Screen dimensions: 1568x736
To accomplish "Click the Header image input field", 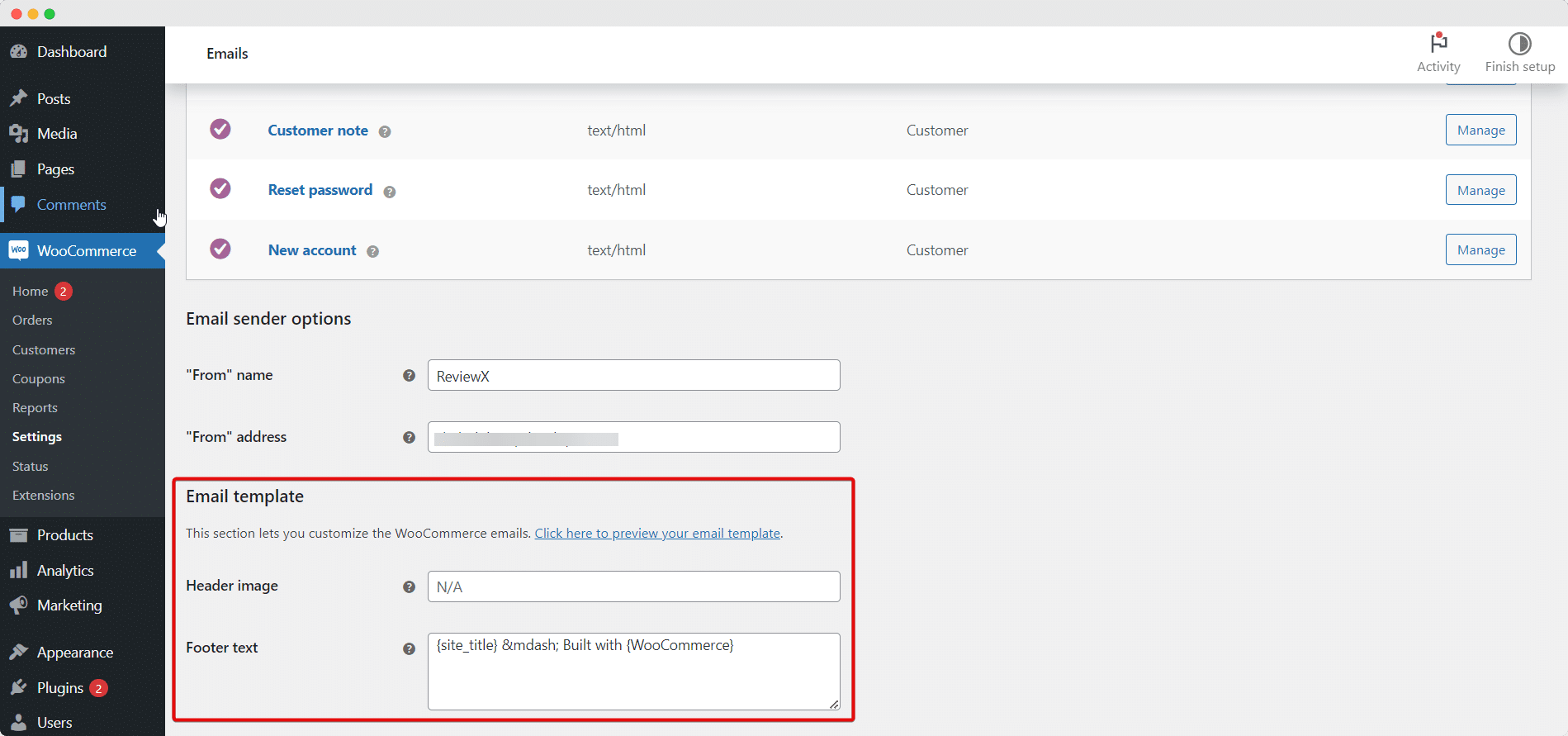I will [634, 586].
